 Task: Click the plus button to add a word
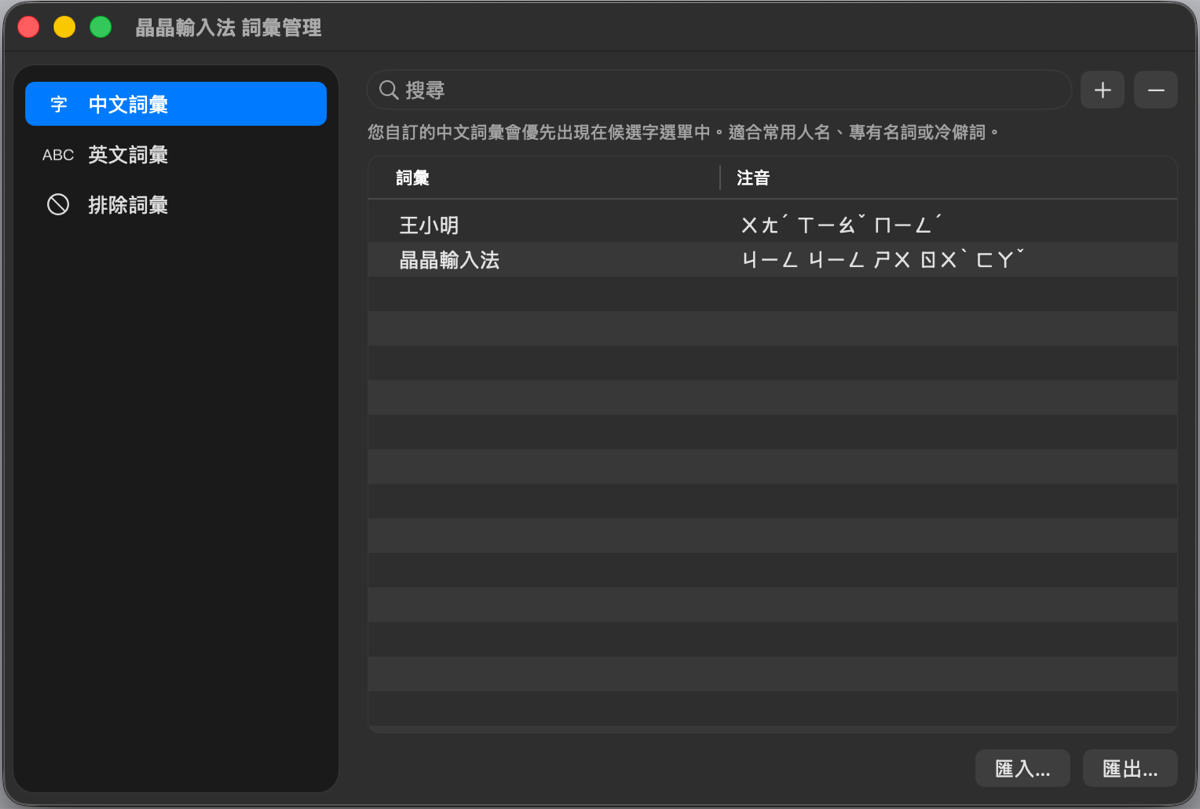(x=1102, y=90)
